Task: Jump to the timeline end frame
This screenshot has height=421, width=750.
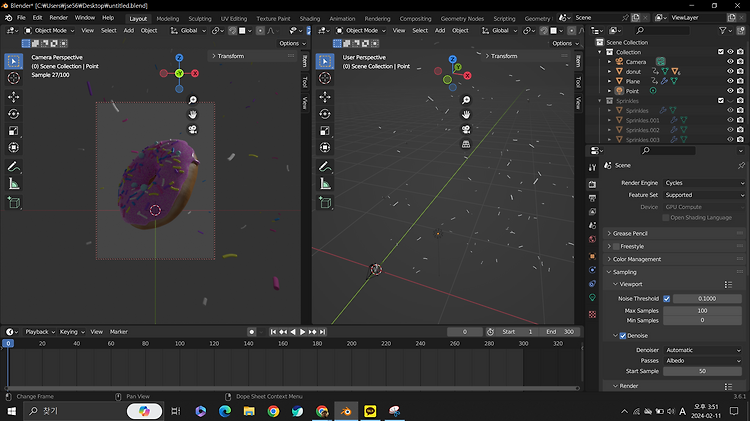Action: 322,332
